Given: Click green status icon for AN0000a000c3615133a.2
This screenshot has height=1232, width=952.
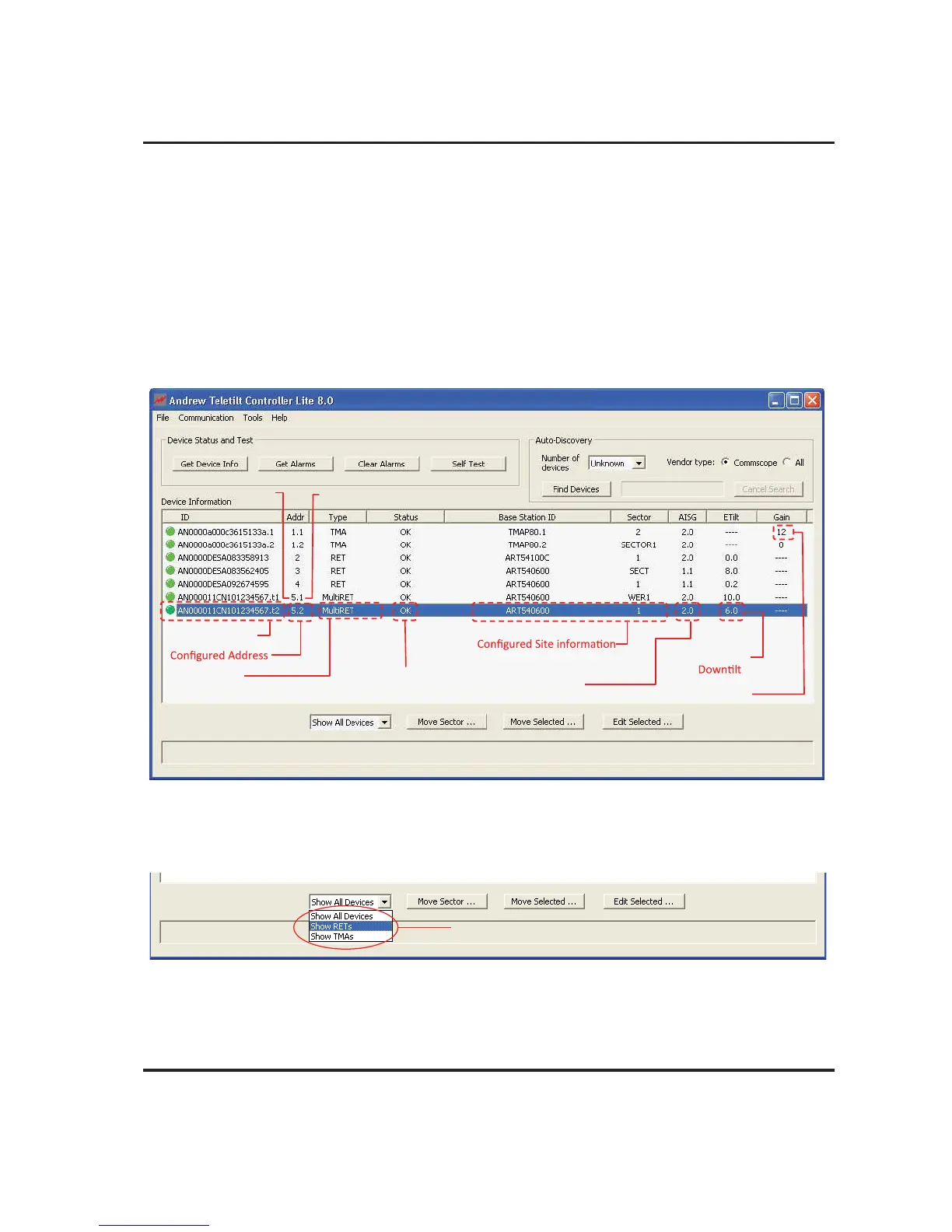Looking at the screenshot, I should pos(170,544).
